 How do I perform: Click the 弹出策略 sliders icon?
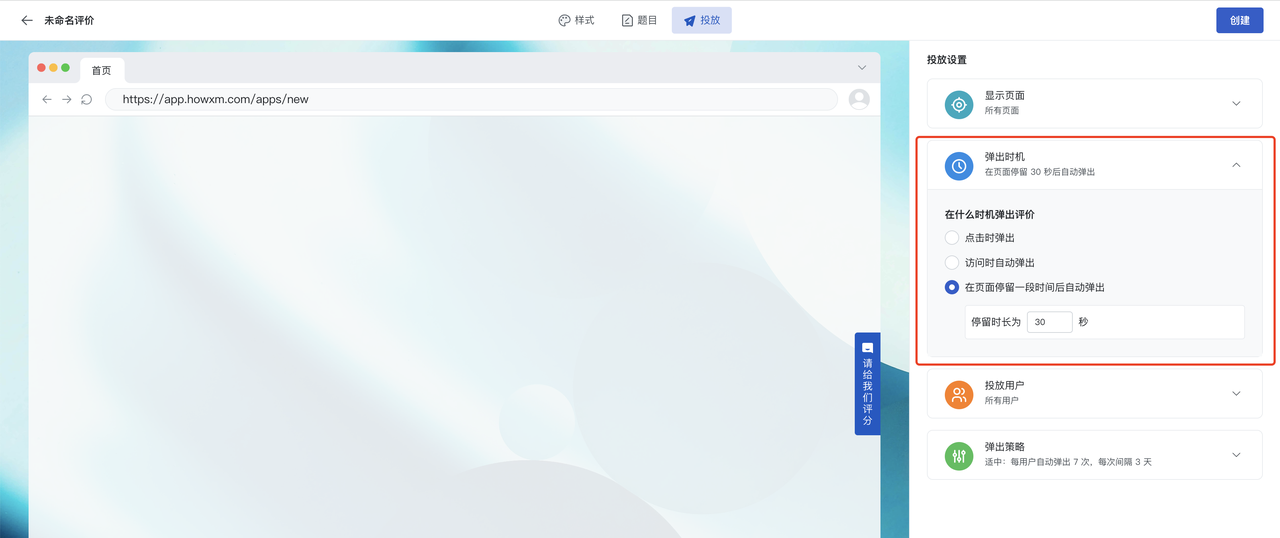point(959,456)
